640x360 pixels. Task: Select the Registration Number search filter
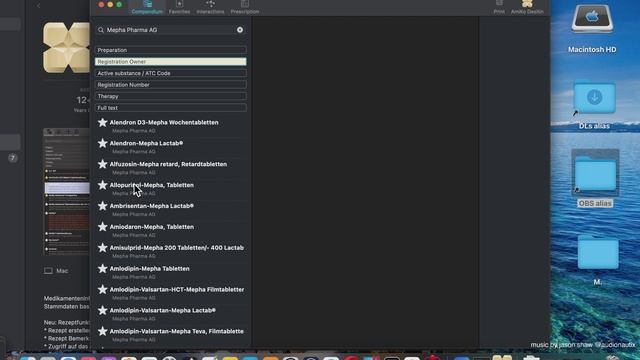coord(171,85)
